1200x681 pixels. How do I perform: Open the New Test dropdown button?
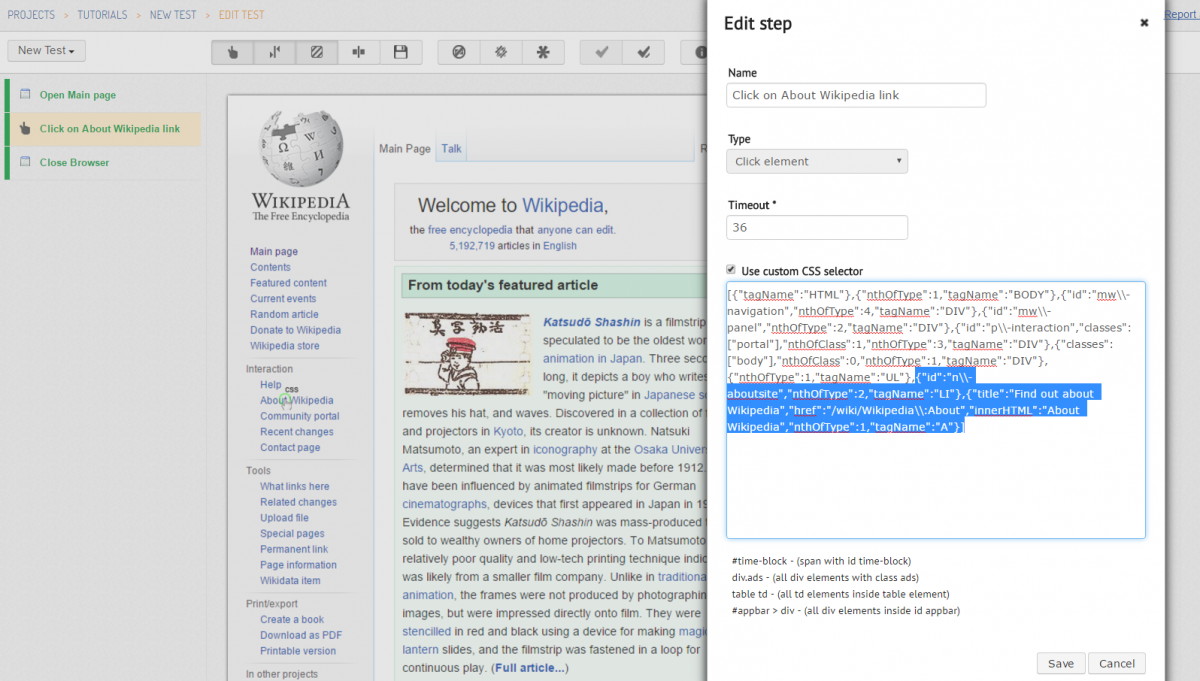[47, 50]
